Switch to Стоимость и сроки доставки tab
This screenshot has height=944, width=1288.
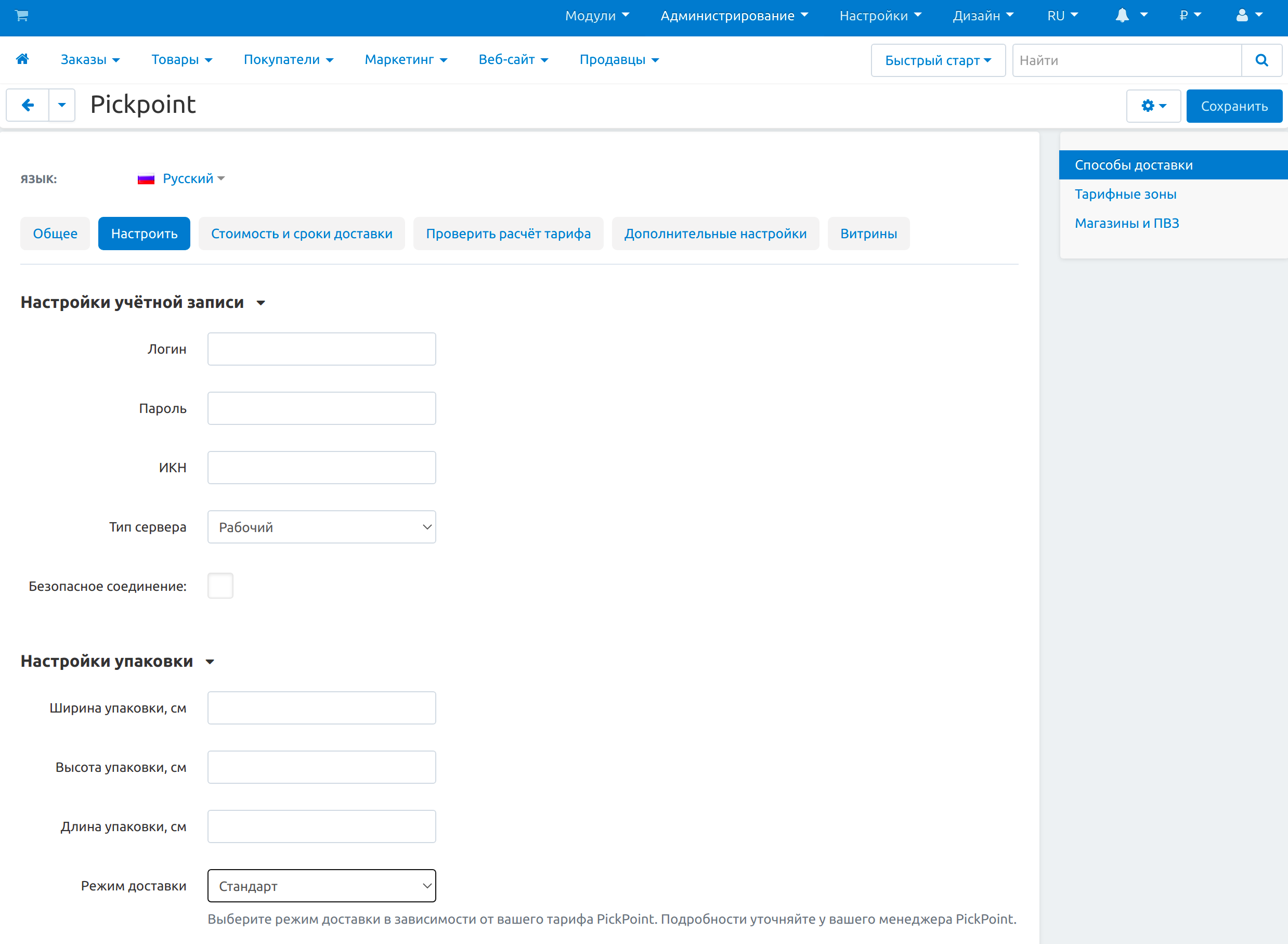tap(302, 234)
